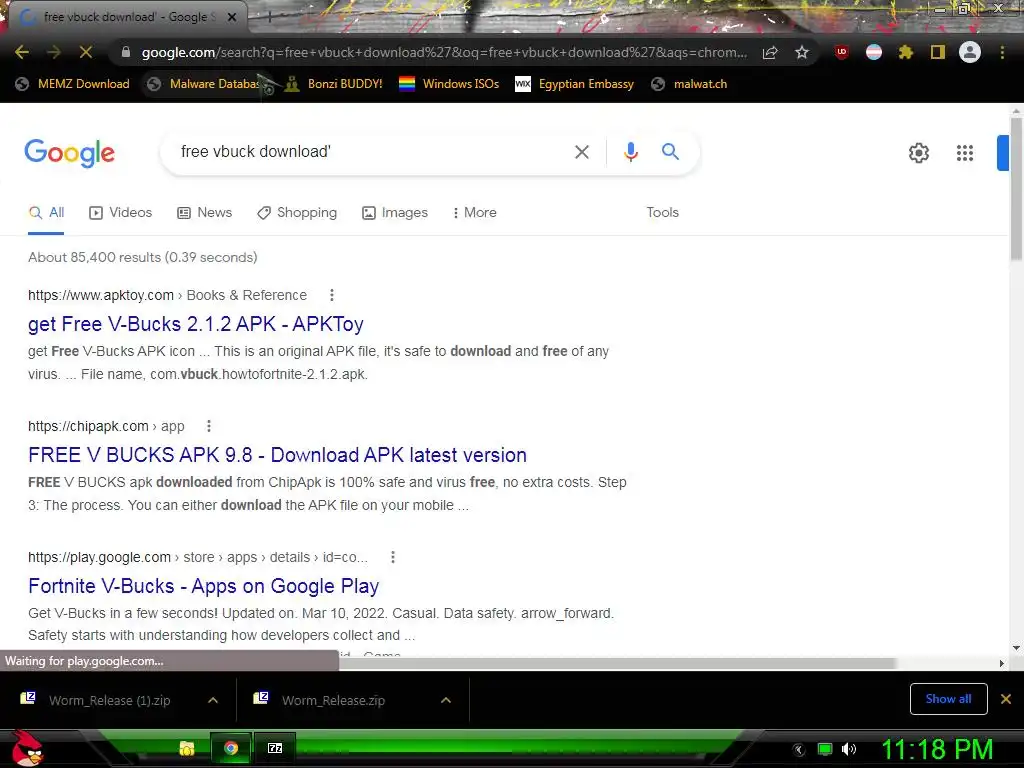Open File Explorer from the taskbar
The height and width of the screenshot is (768, 1024).
(x=187, y=748)
